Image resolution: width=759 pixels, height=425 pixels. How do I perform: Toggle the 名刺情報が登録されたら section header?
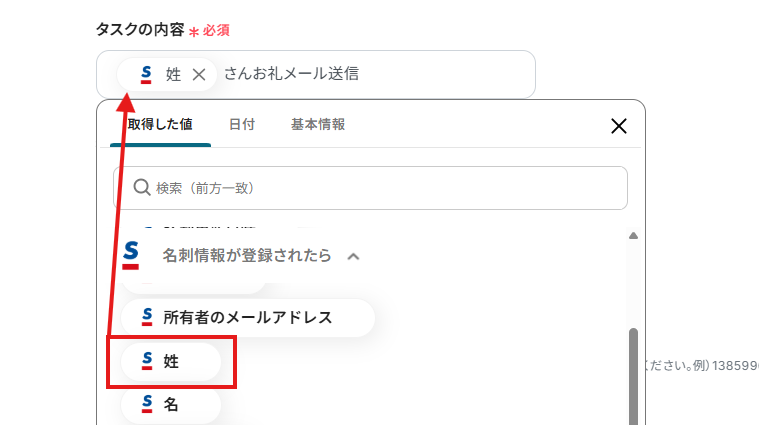[246, 256]
